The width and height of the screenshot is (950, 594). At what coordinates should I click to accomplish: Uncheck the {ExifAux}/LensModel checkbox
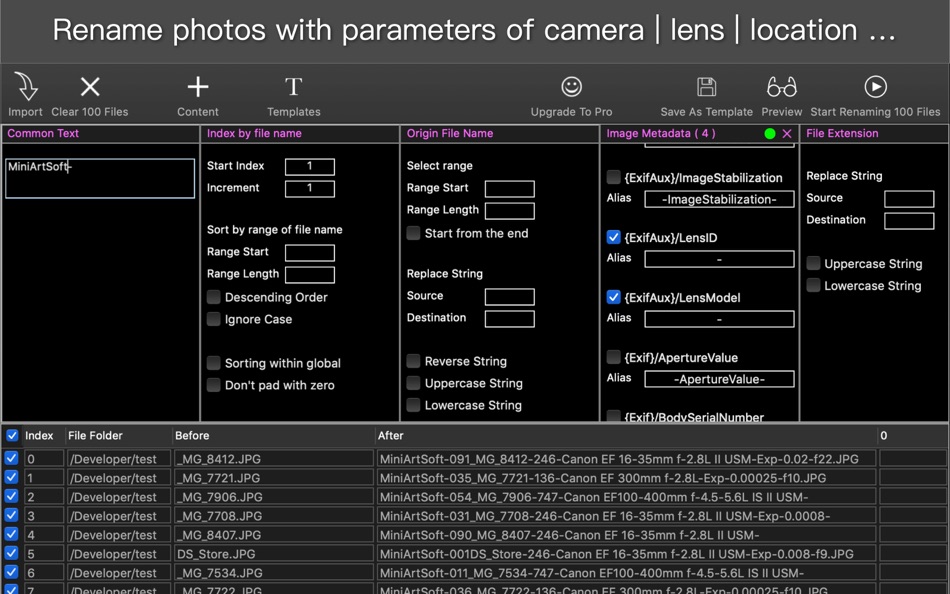tap(614, 297)
